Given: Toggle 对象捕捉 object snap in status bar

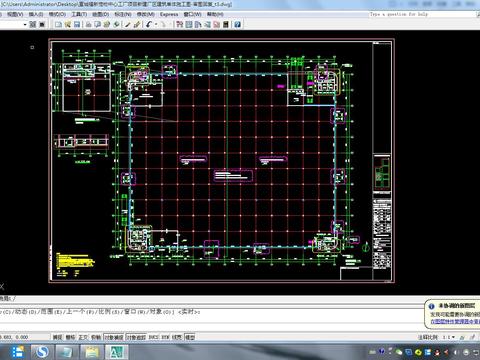Looking at the screenshot, I should (x=114, y=337).
